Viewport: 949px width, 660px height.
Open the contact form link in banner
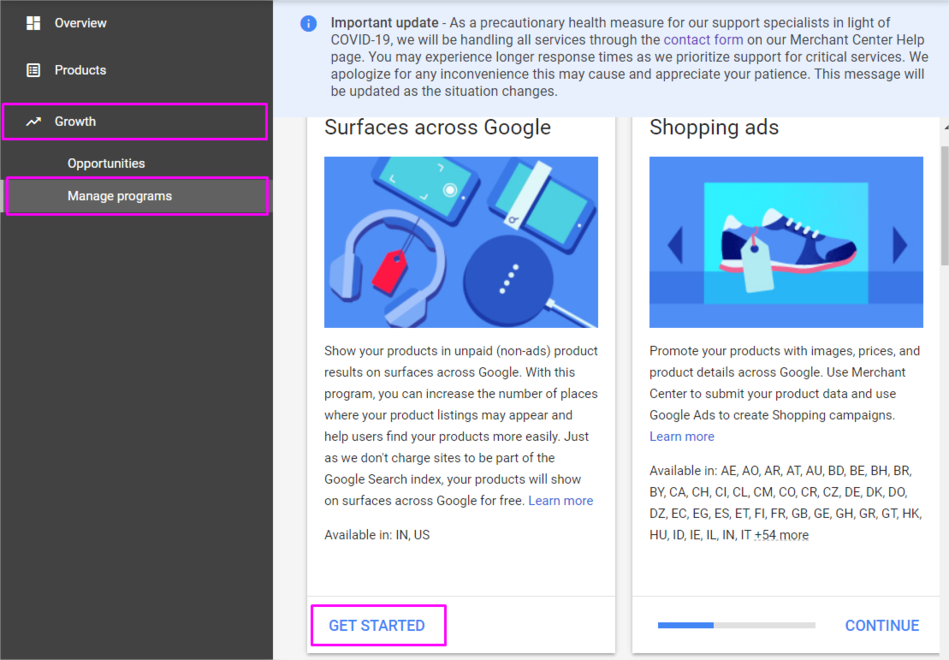point(703,40)
